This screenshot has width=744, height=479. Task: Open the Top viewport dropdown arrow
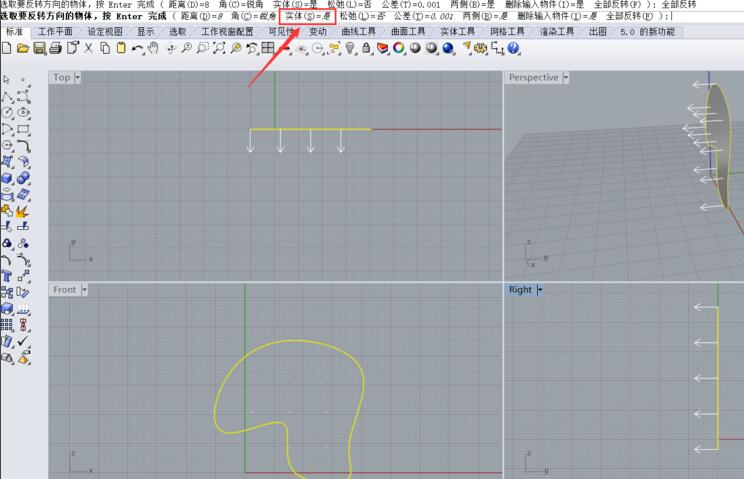pos(78,77)
